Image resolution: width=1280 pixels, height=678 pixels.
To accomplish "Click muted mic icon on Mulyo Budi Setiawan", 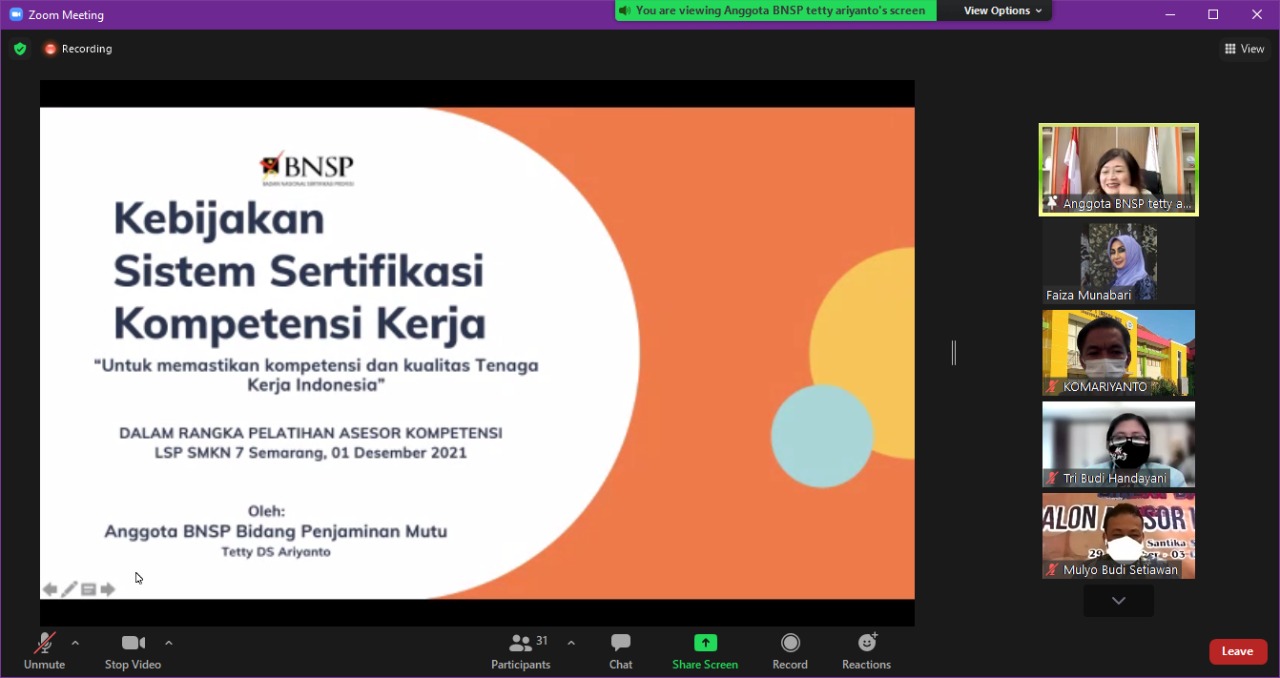I will coord(1052,570).
